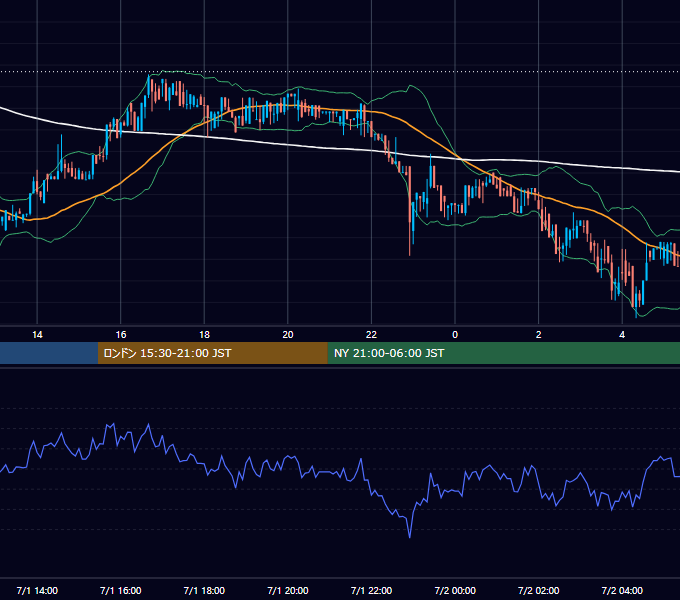Click the 7/1 18:00 time label
Image resolution: width=680 pixels, height=600 pixels.
tap(204, 590)
